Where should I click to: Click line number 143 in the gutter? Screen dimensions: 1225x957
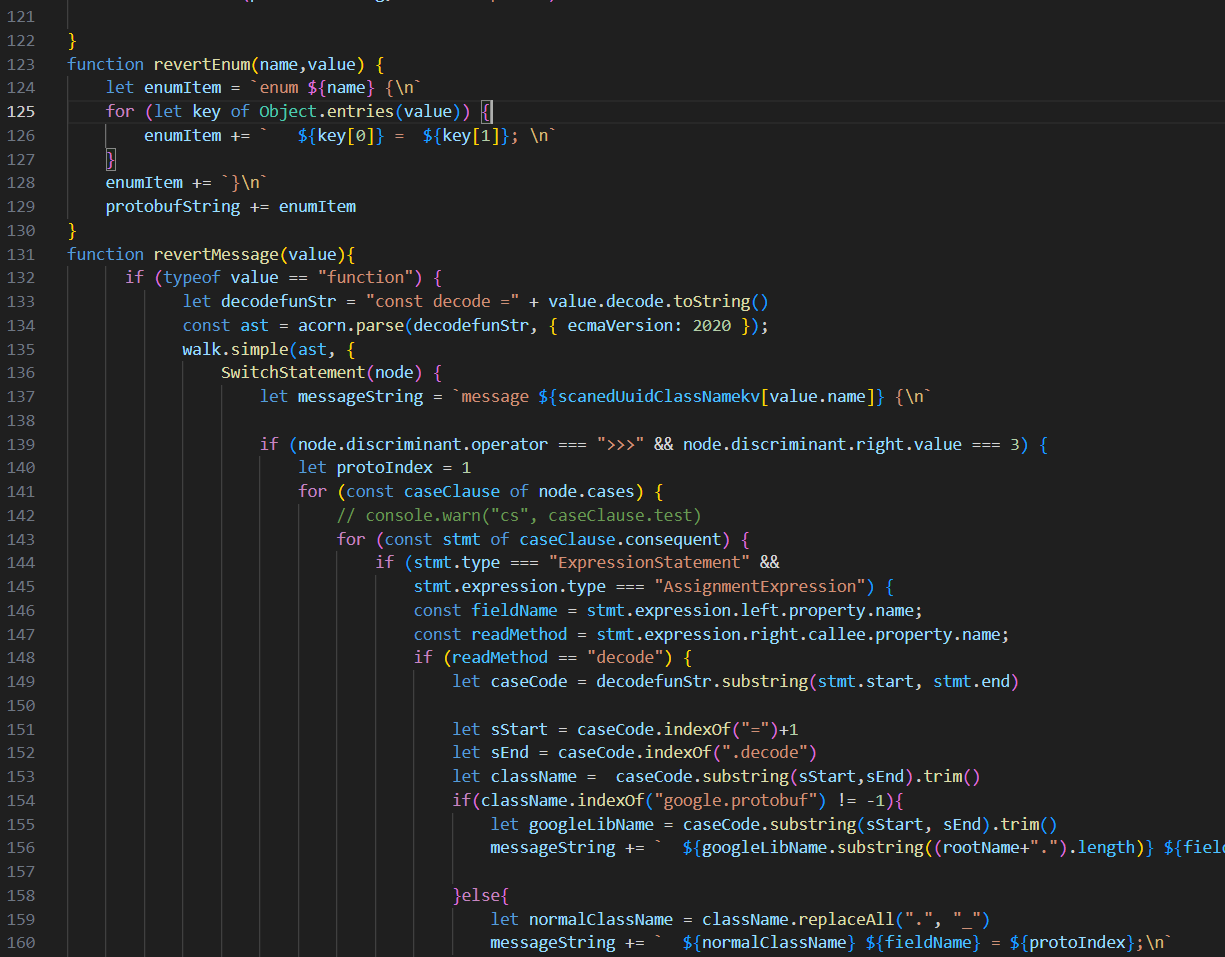point(21,540)
